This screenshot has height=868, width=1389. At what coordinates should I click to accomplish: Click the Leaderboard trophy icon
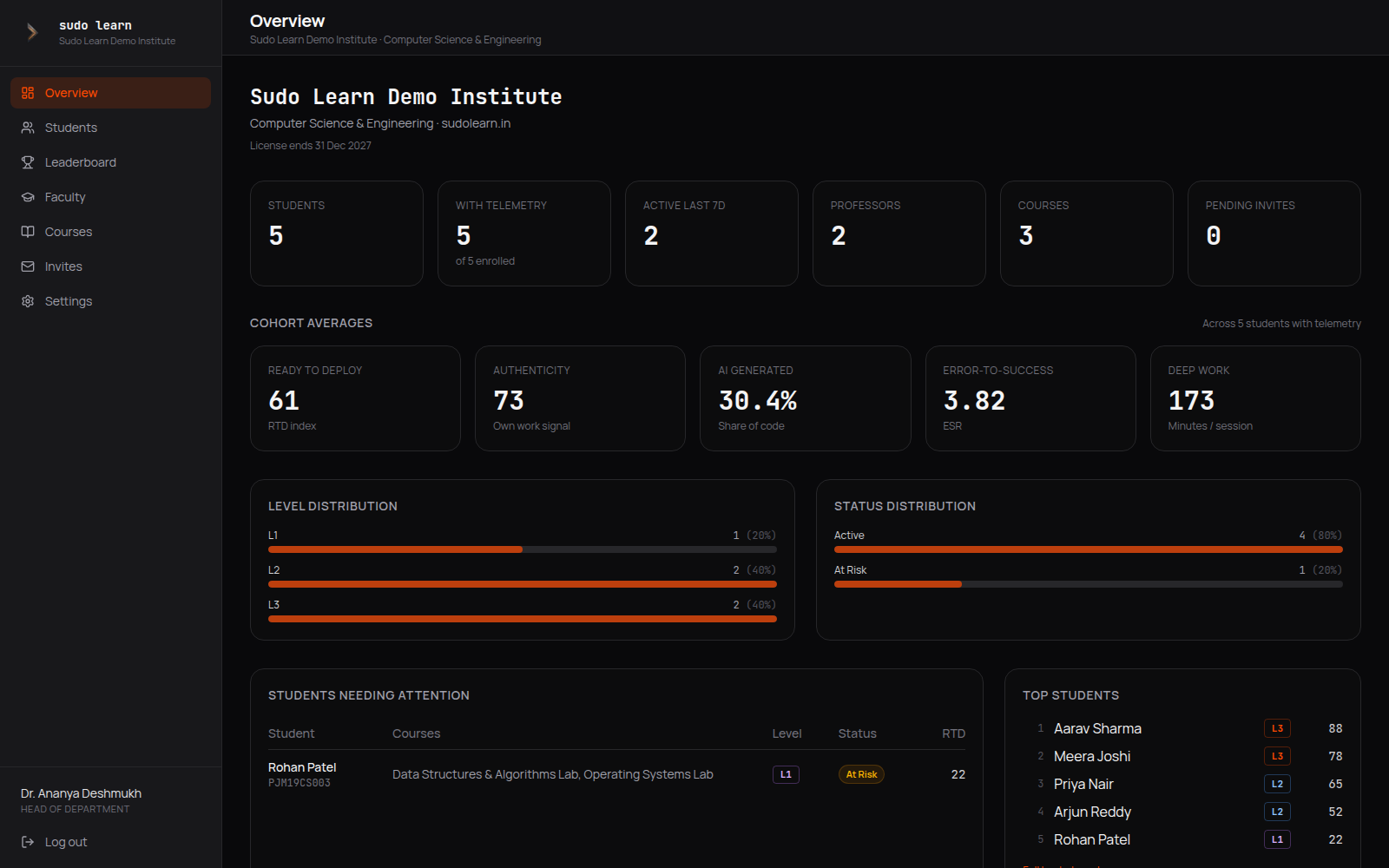(x=28, y=162)
